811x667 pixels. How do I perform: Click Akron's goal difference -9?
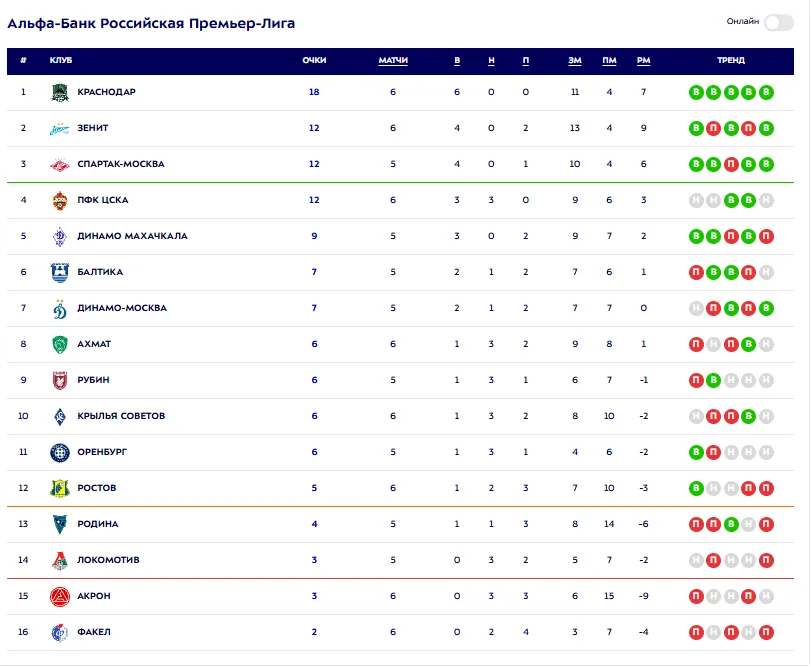(x=643, y=596)
